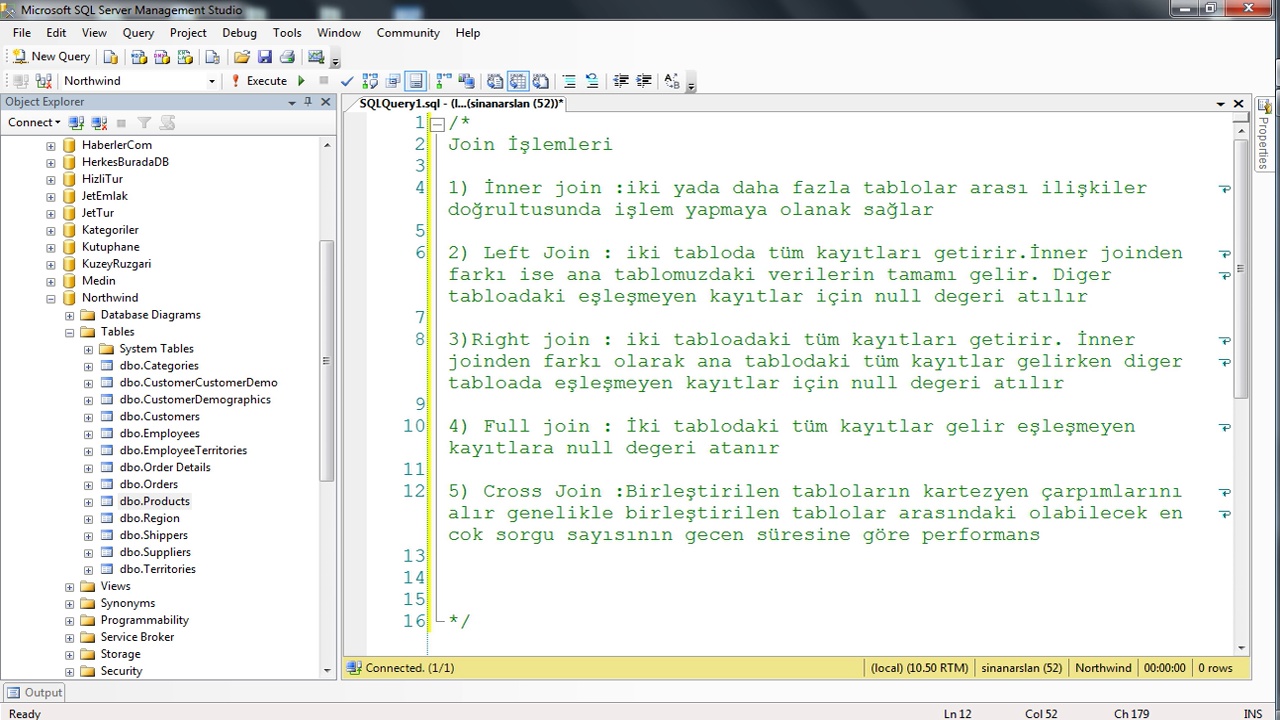
Task: Click the Open File folder icon
Action: coord(241,57)
